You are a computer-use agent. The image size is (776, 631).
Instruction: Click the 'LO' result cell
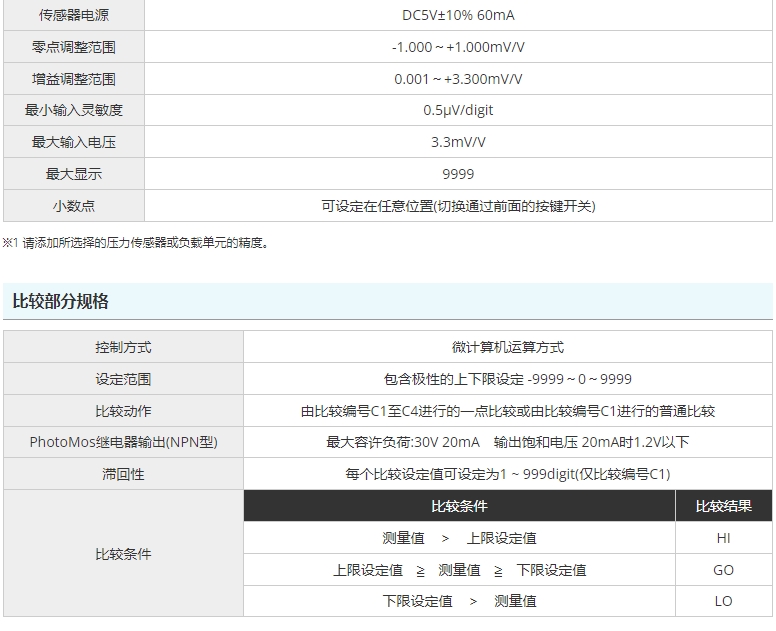(724, 601)
